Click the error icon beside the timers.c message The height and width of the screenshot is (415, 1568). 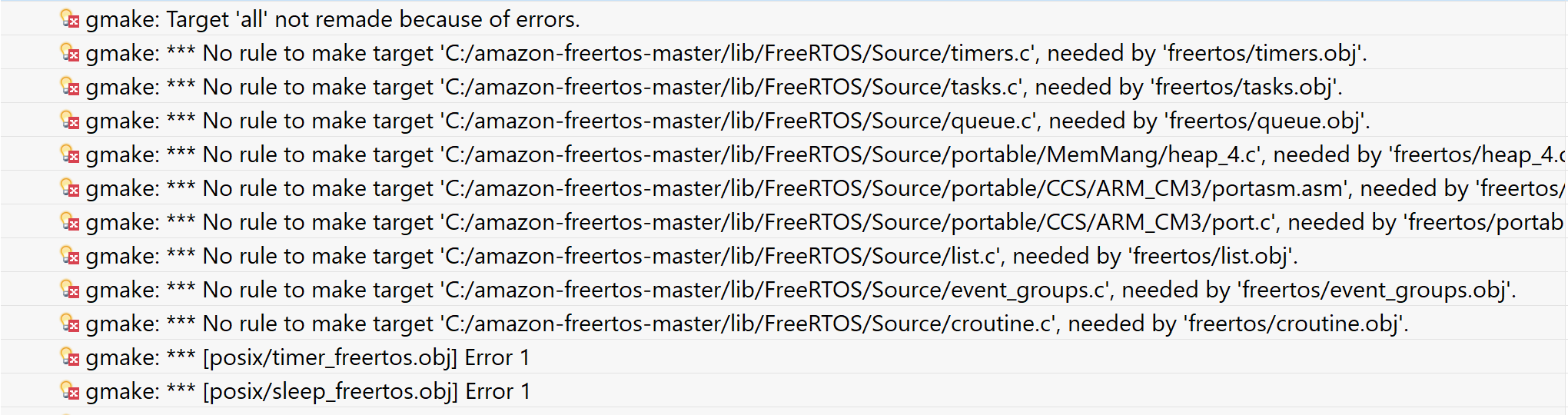coord(70,53)
